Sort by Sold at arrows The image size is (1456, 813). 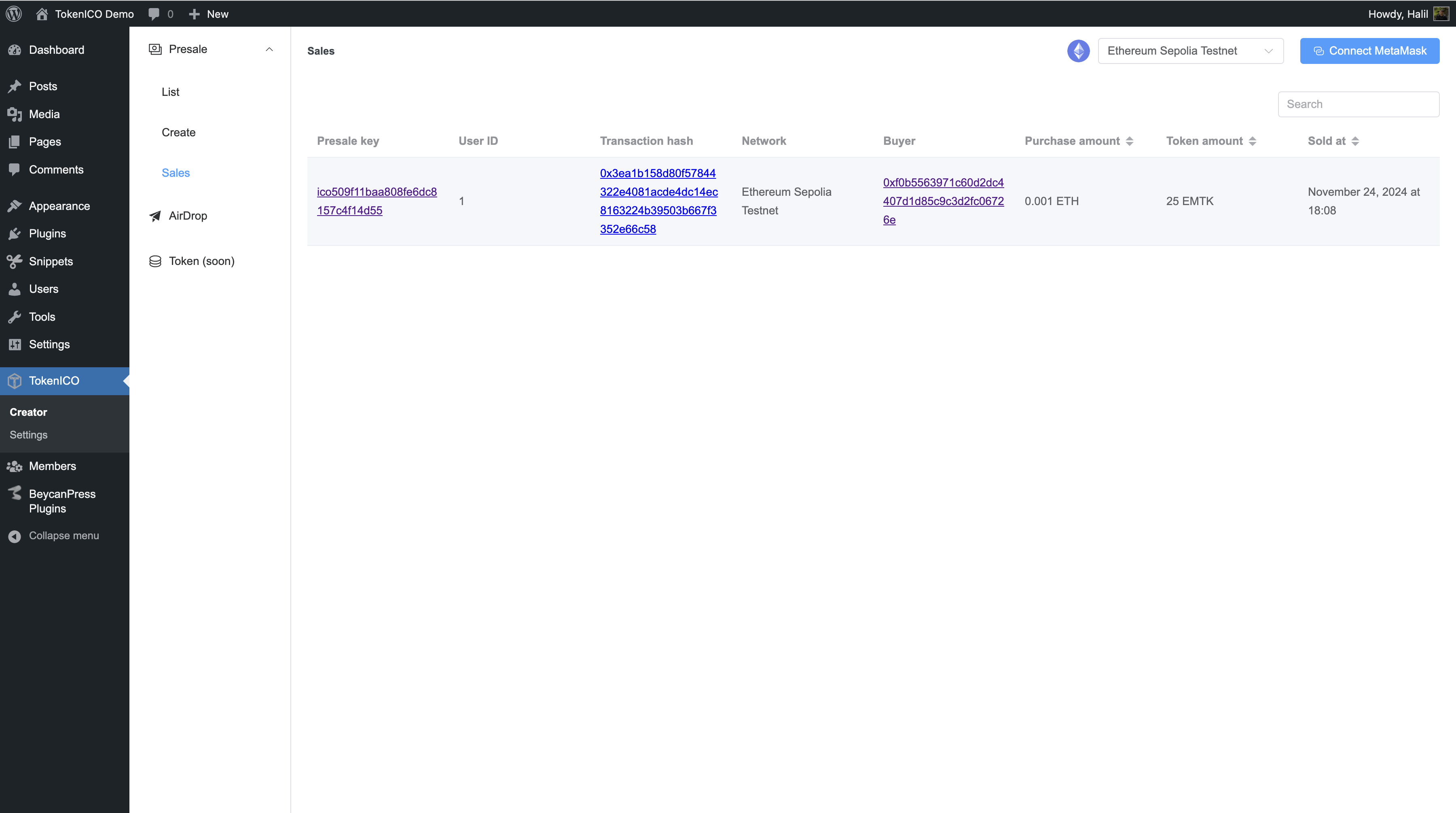tap(1355, 141)
